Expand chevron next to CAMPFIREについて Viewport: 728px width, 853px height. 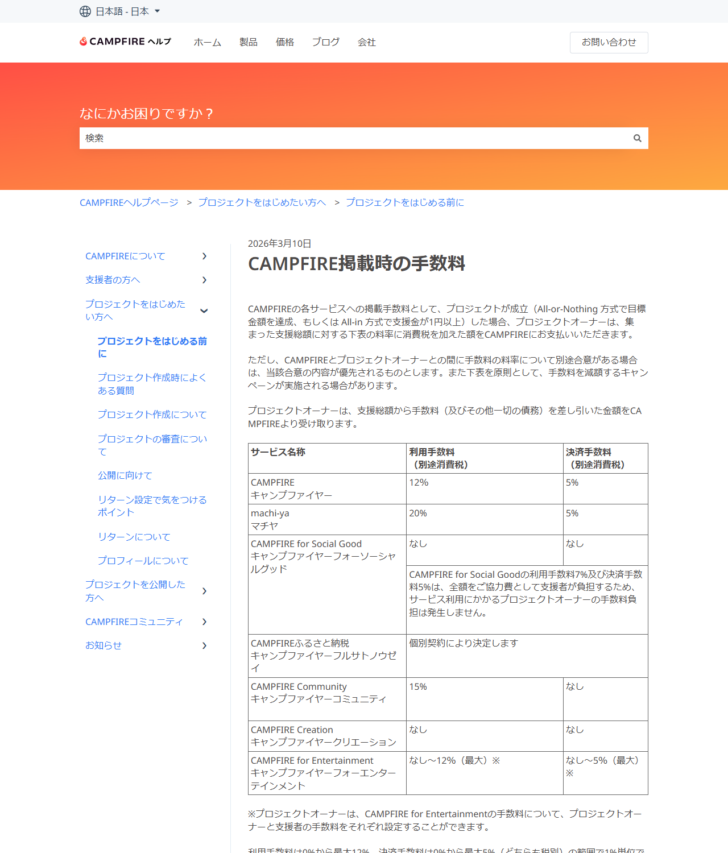coord(204,256)
